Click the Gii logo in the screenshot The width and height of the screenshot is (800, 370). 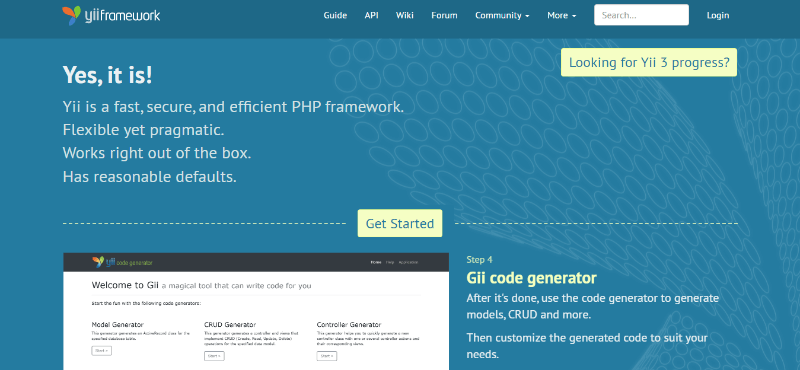122,262
